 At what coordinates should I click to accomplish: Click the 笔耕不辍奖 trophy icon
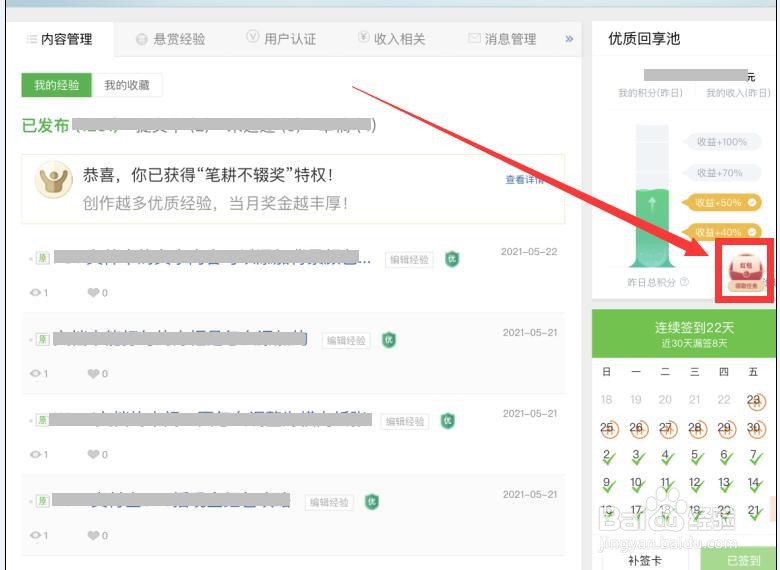coord(53,179)
